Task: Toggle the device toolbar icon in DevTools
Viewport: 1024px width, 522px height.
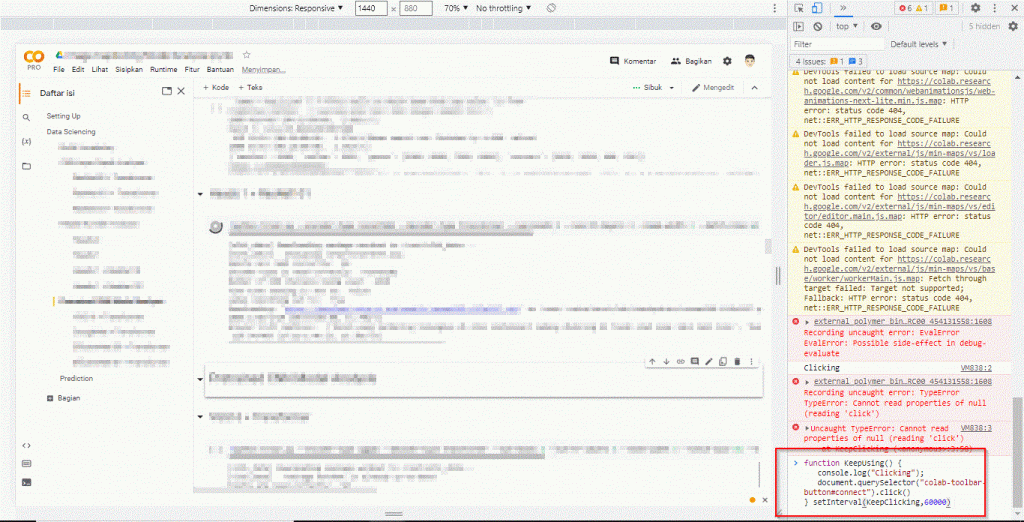Action: [819, 8]
